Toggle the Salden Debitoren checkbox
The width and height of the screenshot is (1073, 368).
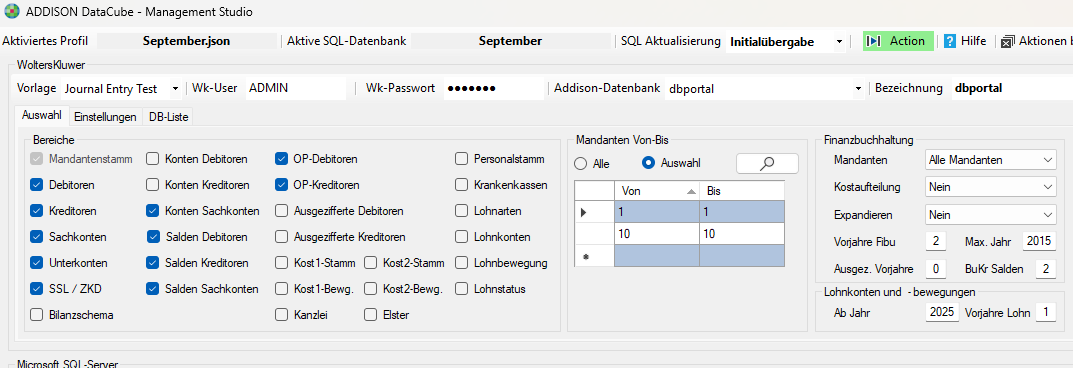point(154,237)
